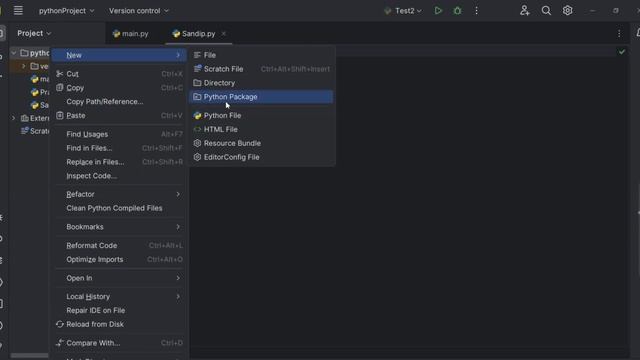Open Search Everywhere magnifier
Image resolution: width=640 pixels, height=360 pixels.
546,11
